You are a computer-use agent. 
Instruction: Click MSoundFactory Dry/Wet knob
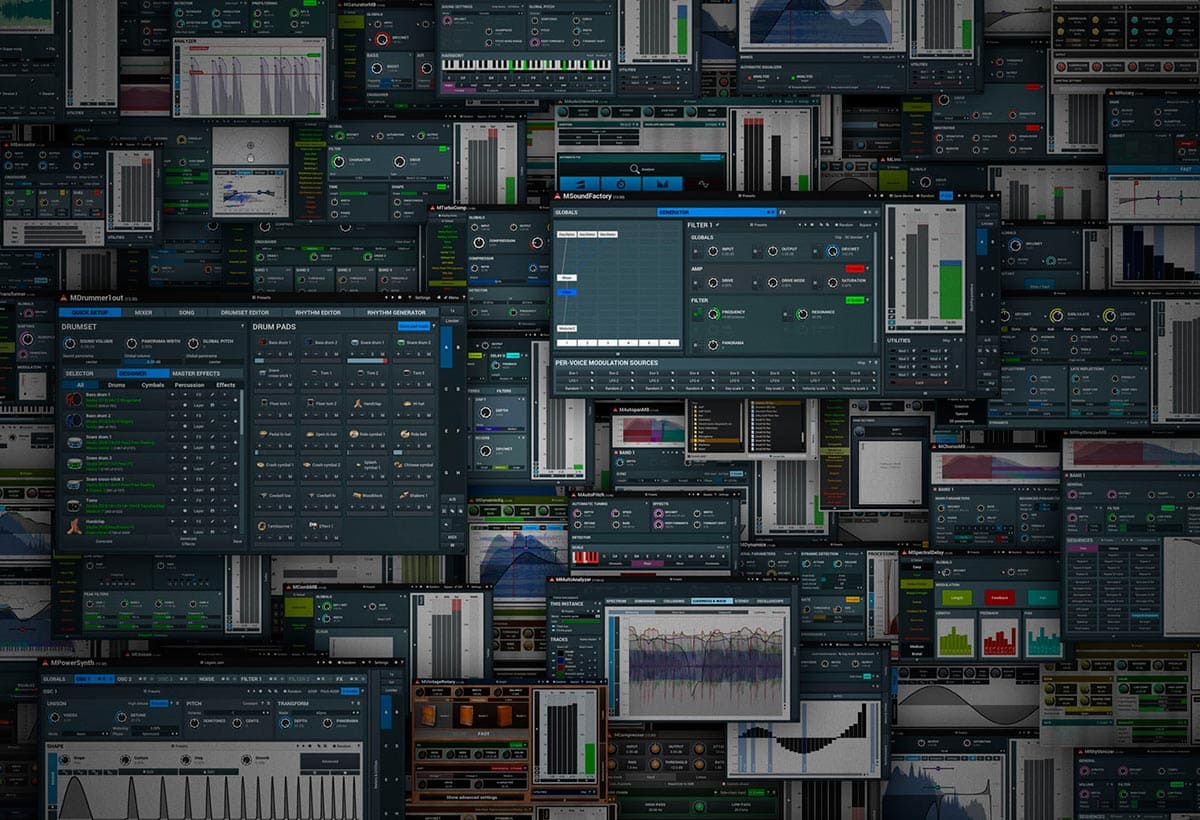(x=832, y=251)
